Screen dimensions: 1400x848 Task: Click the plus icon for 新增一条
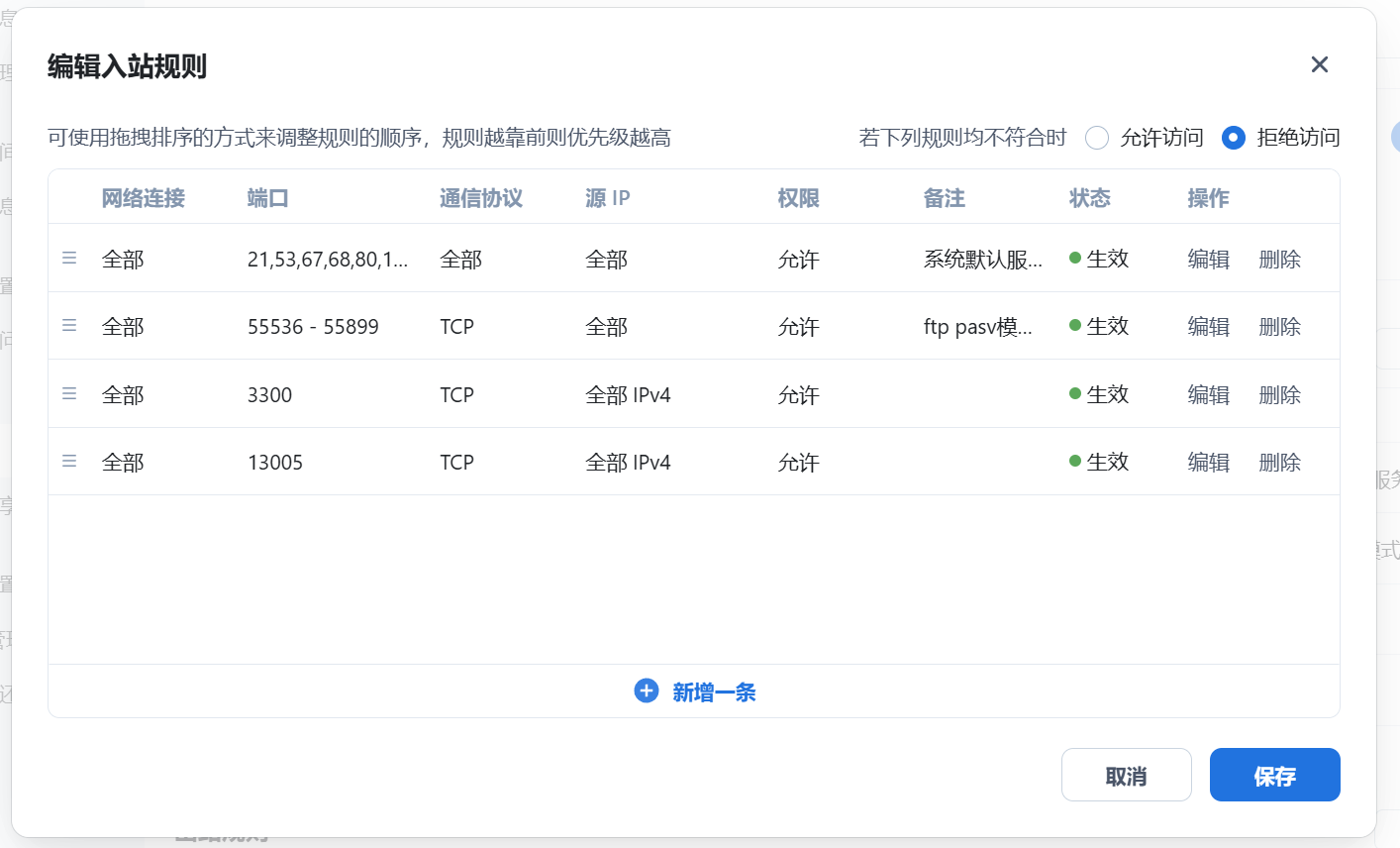tap(647, 691)
